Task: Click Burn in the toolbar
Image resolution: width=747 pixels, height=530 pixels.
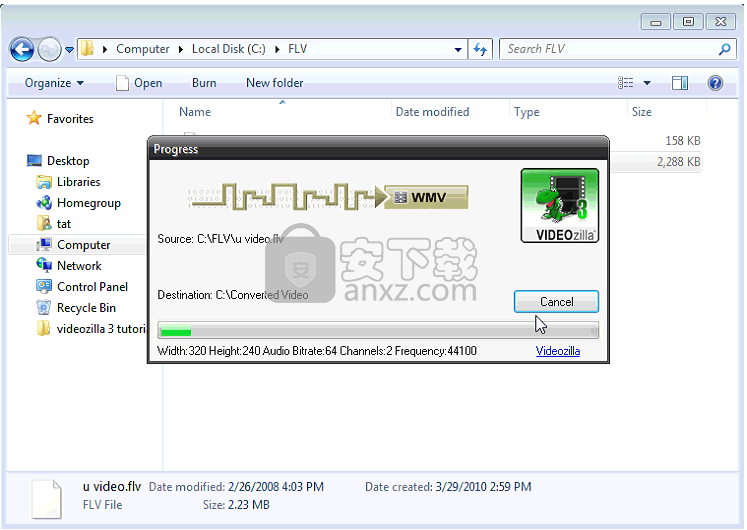Action: [x=204, y=83]
